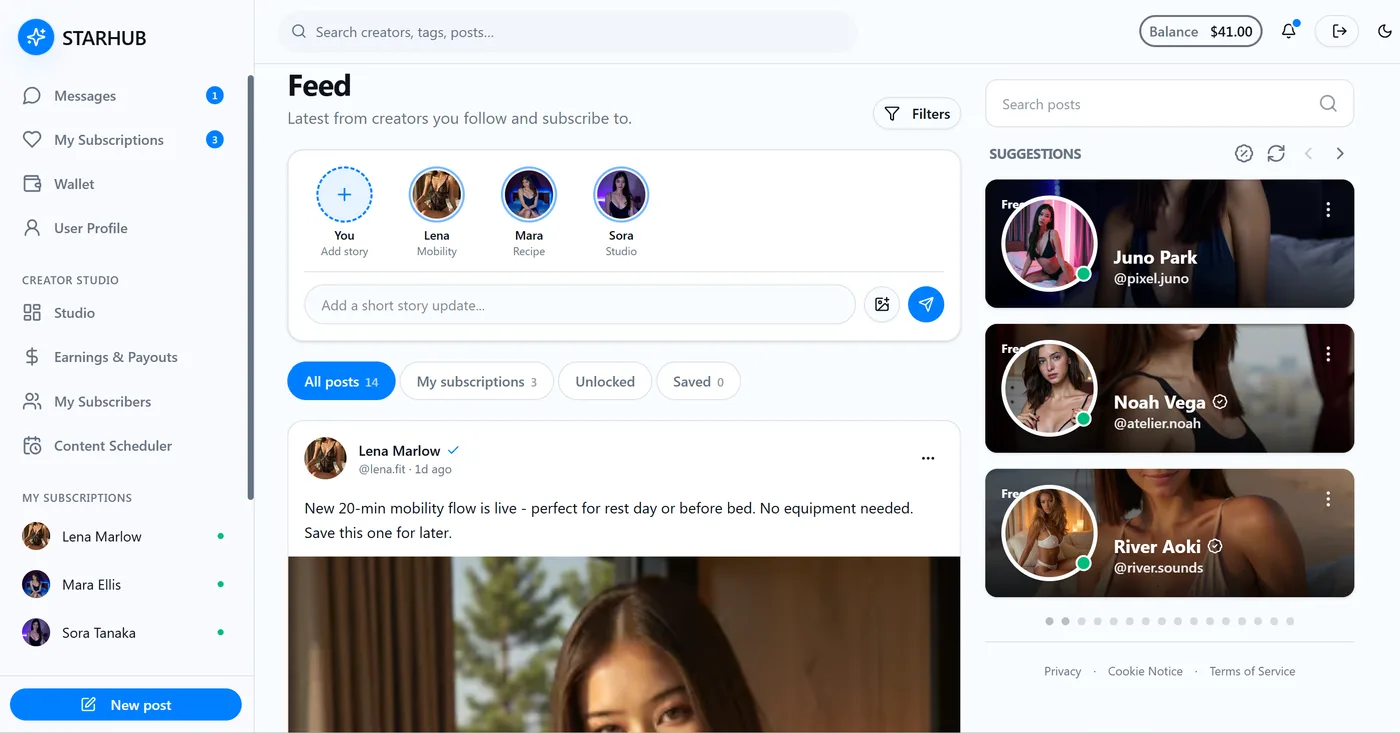Open Noah Vega card options menu
Image resolution: width=1400 pixels, height=733 pixels.
(1328, 354)
